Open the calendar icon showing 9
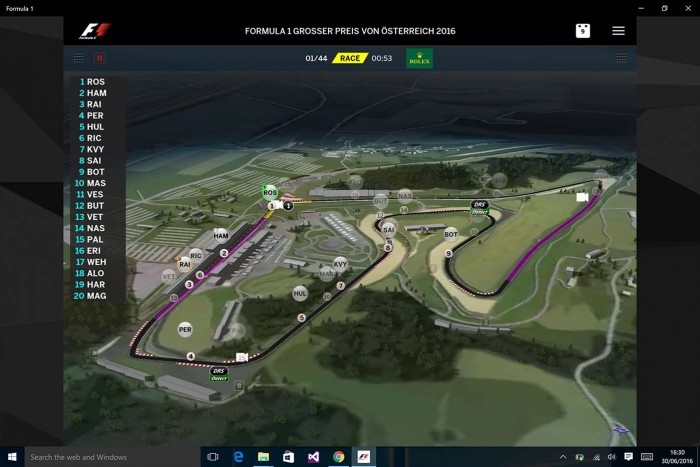Viewport: 700px width, 467px height. pos(583,31)
